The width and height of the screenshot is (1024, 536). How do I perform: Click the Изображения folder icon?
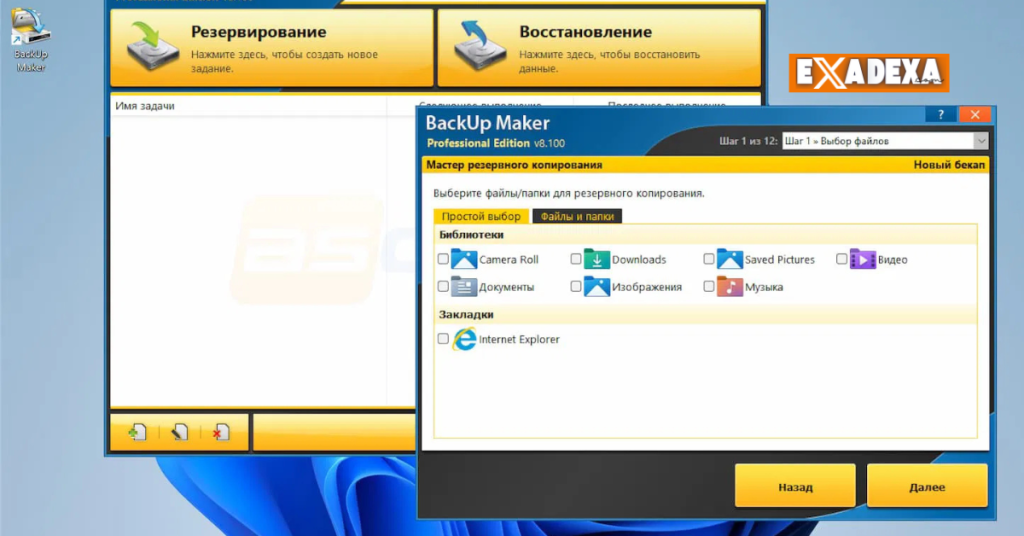(596, 287)
